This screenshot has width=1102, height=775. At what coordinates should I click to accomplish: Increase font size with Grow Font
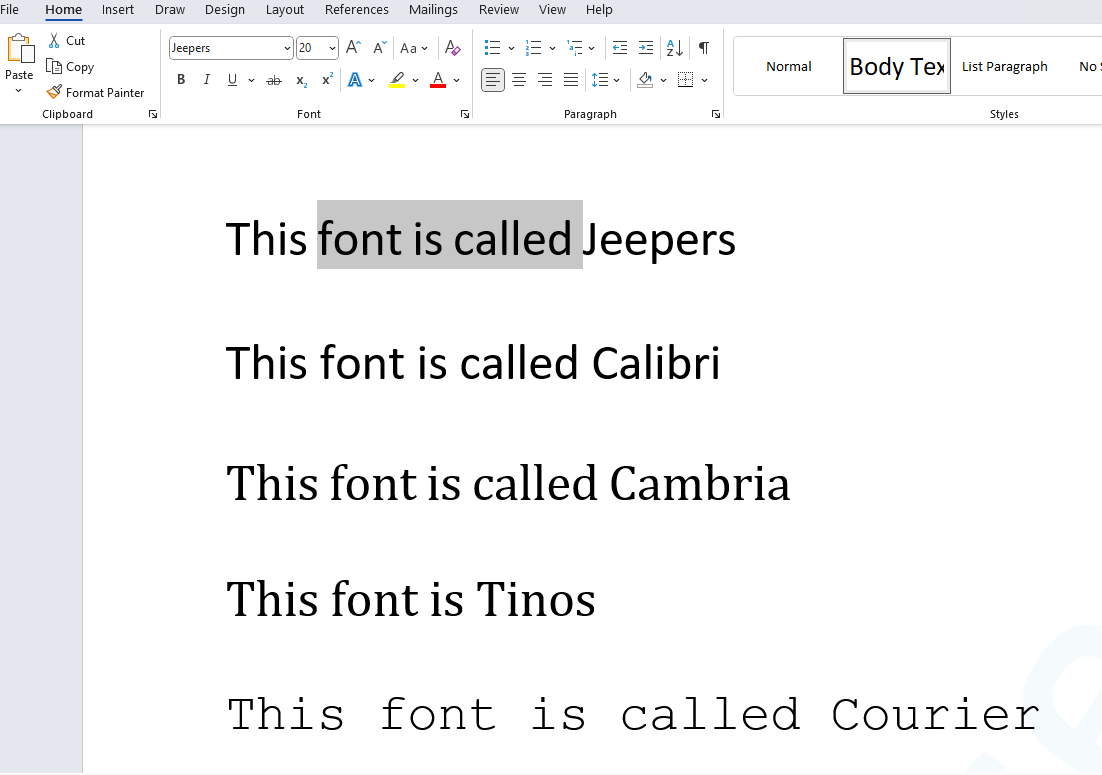tap(352, 47)
